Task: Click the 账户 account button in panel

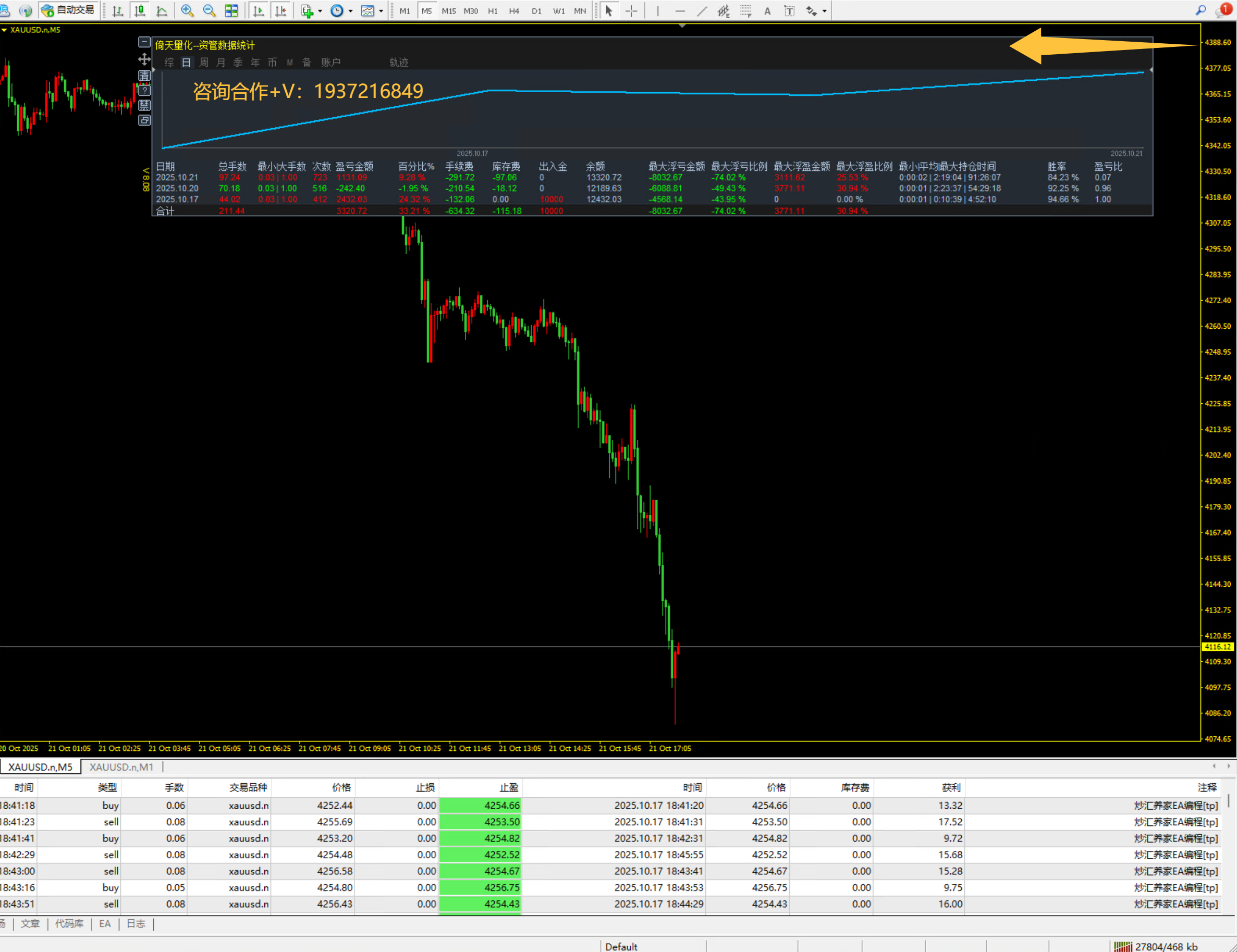Action: coord(331,63)
